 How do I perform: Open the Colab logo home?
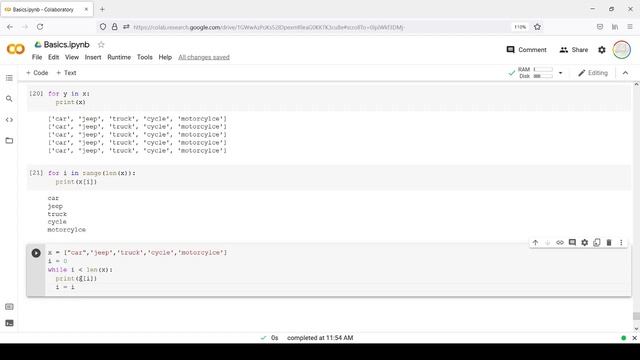[x=16, y=49]
